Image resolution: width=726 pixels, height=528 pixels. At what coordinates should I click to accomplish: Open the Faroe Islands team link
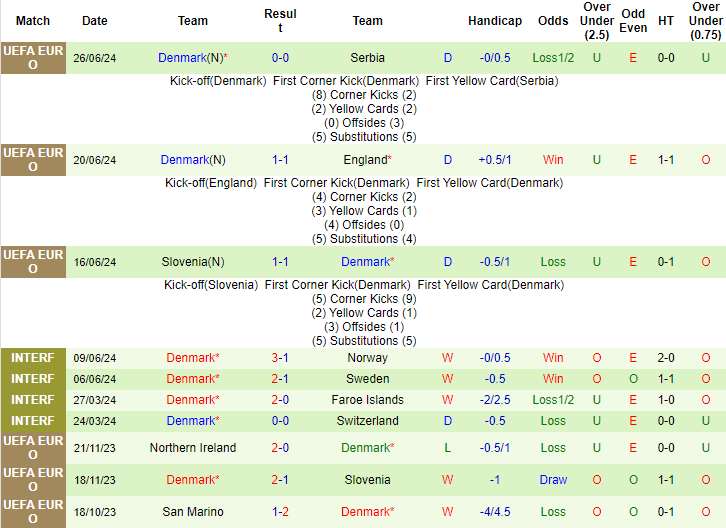pos(367,400)
